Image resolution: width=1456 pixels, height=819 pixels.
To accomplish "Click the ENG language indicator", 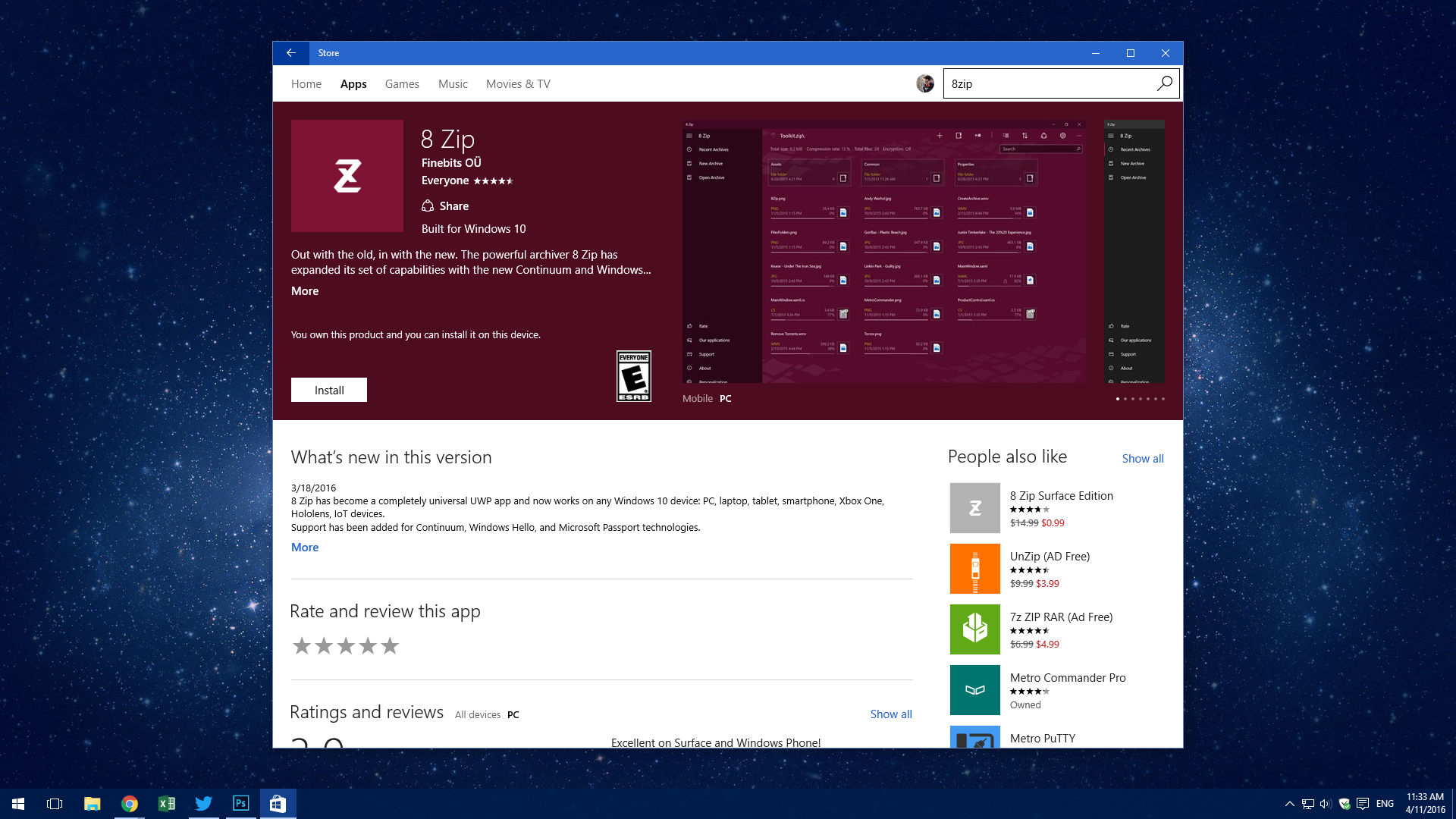I will pos(1385,804).
